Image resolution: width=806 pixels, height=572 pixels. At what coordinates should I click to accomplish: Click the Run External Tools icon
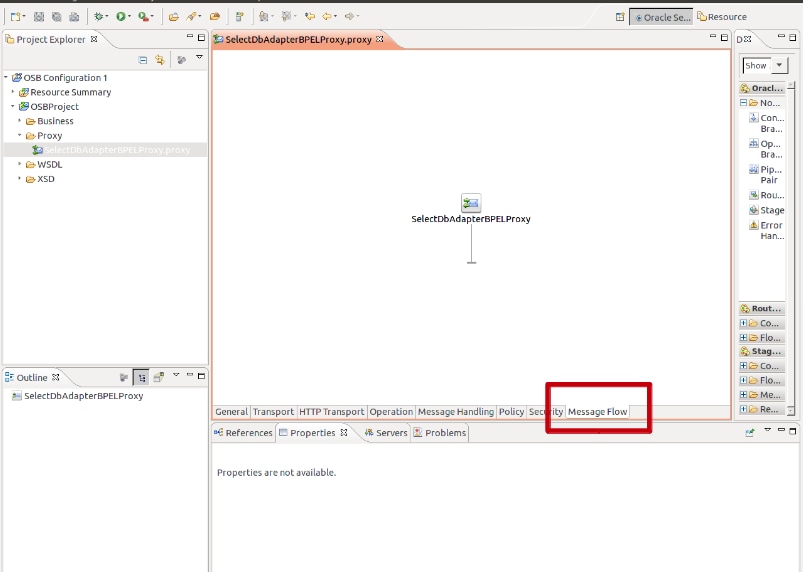(143, 17)
